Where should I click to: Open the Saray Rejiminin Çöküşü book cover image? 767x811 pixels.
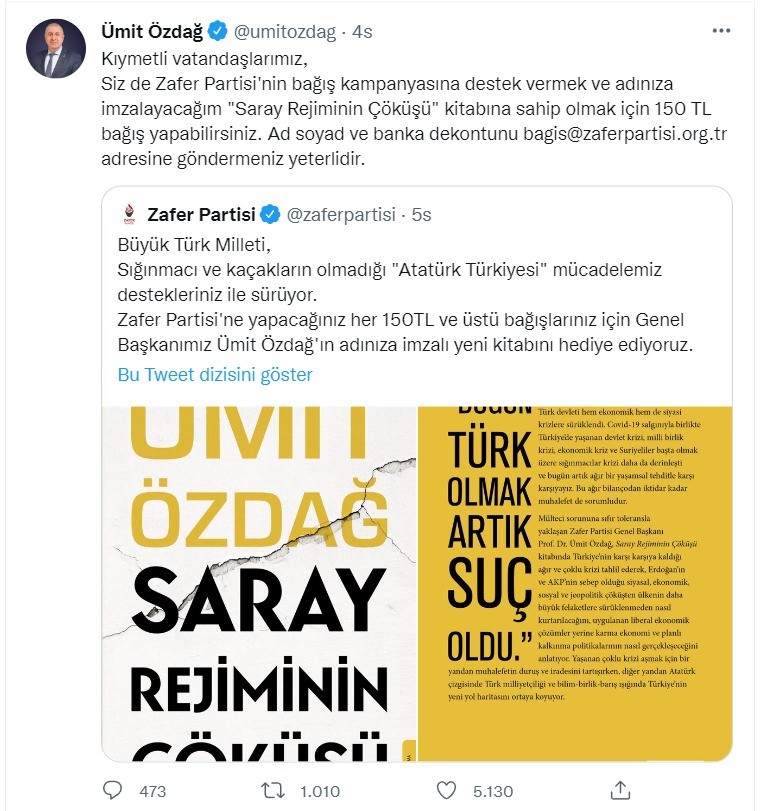coord(260,584)
